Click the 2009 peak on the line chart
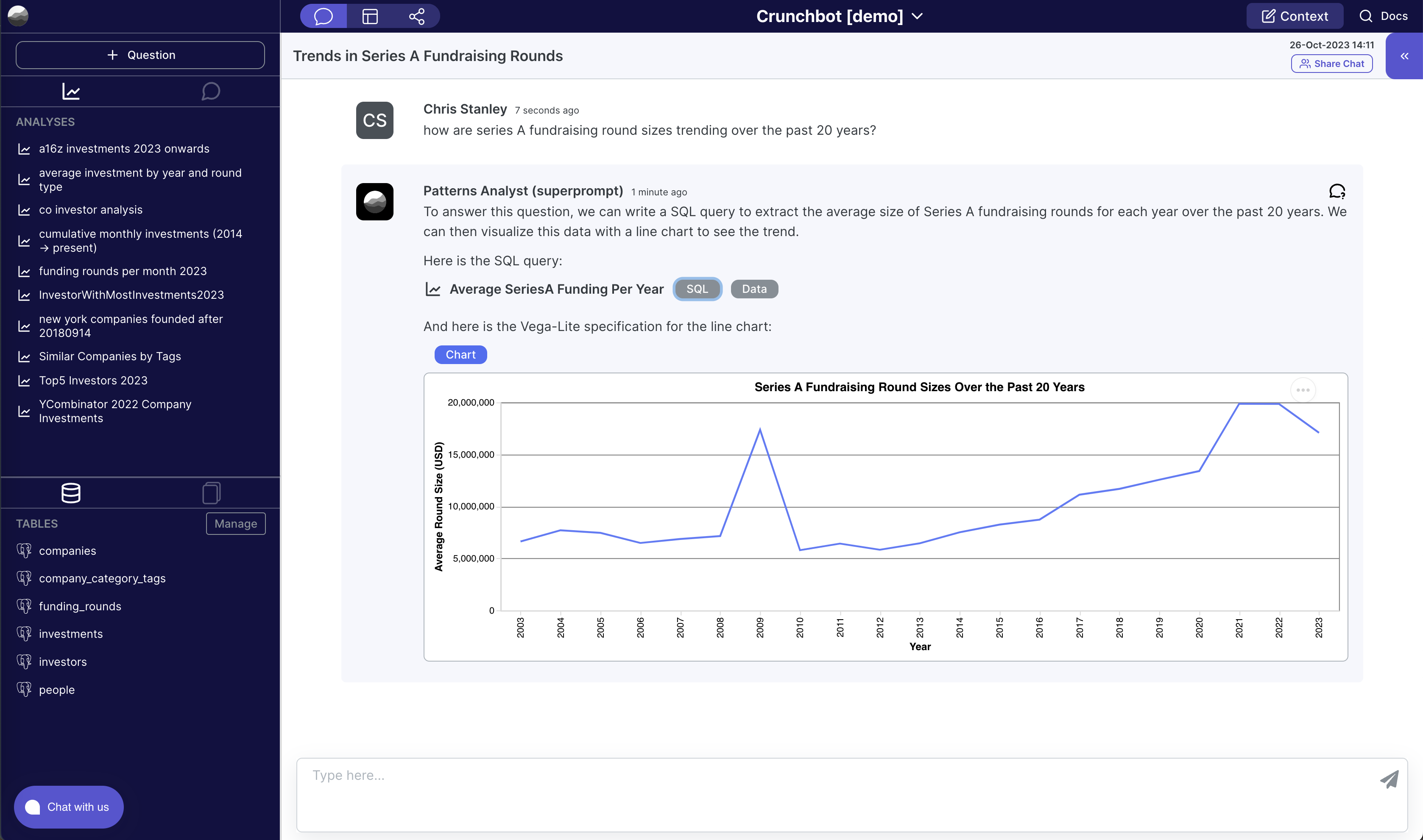The image size is (1423, 840). coord(760,430)
